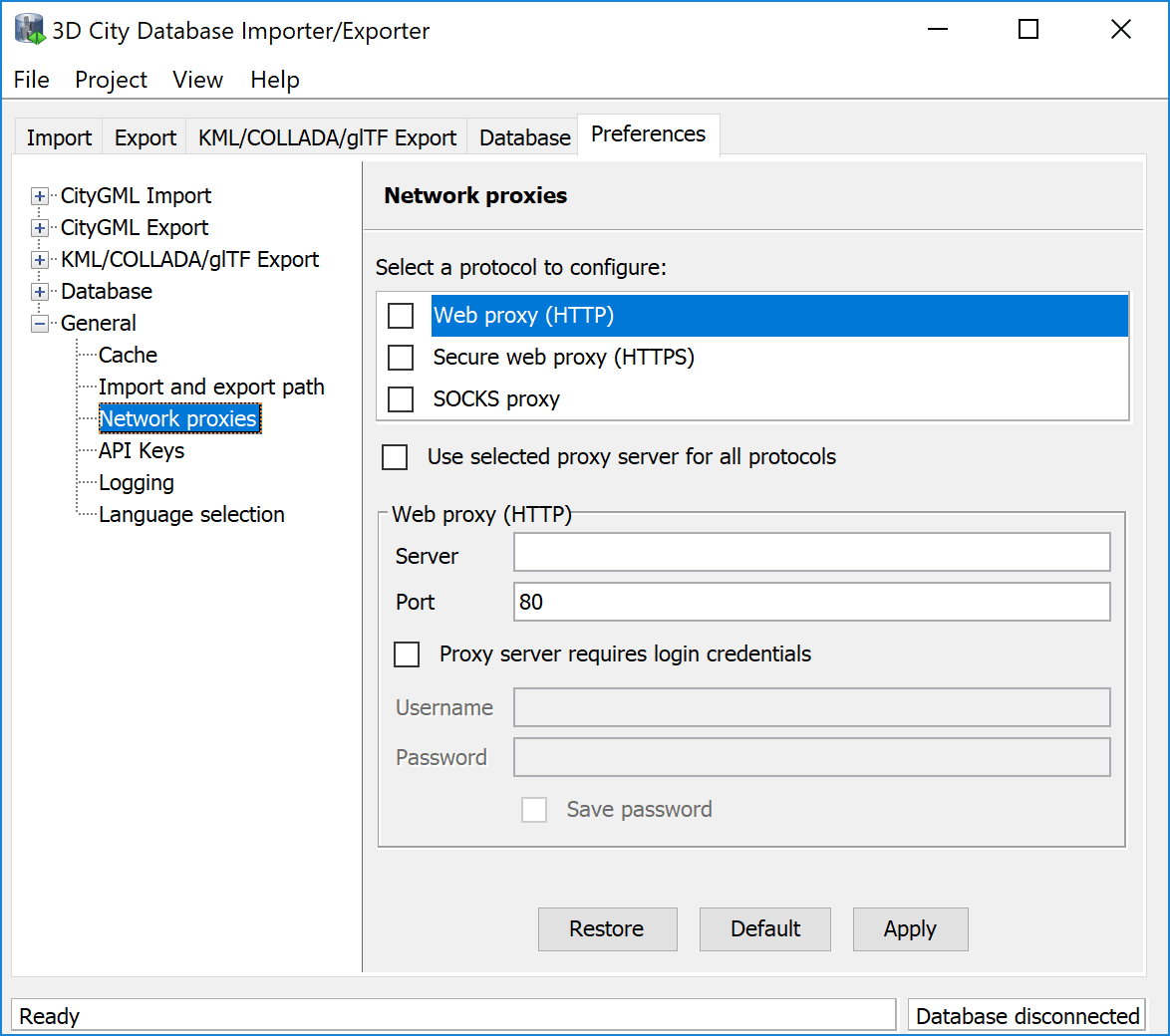The height and width of the screenshot is (1036, 1170).
Task: Enable the Web proxy (HTTP) checkbox
Action: click(400, 315)
